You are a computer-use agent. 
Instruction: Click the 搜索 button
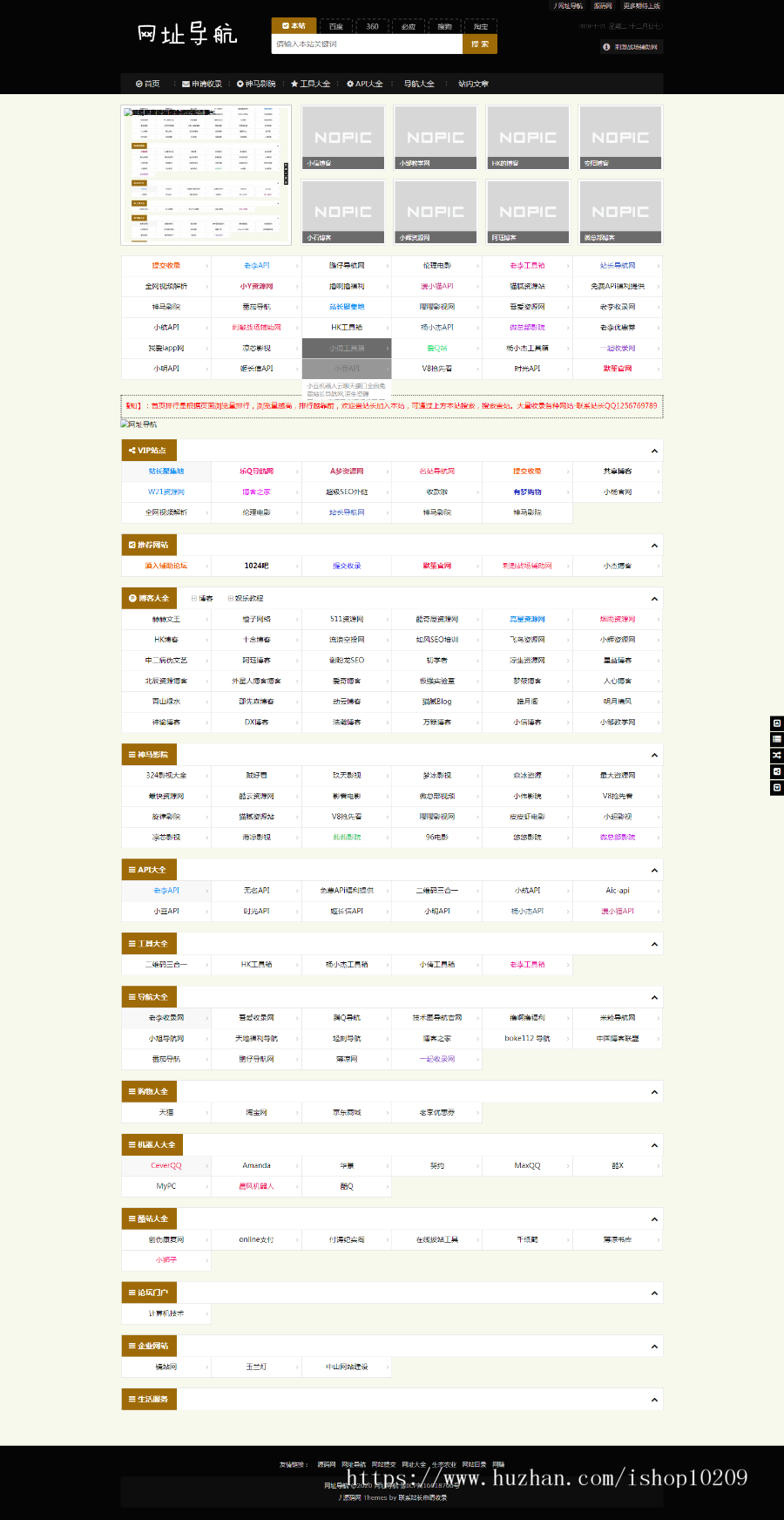[480, 44]
